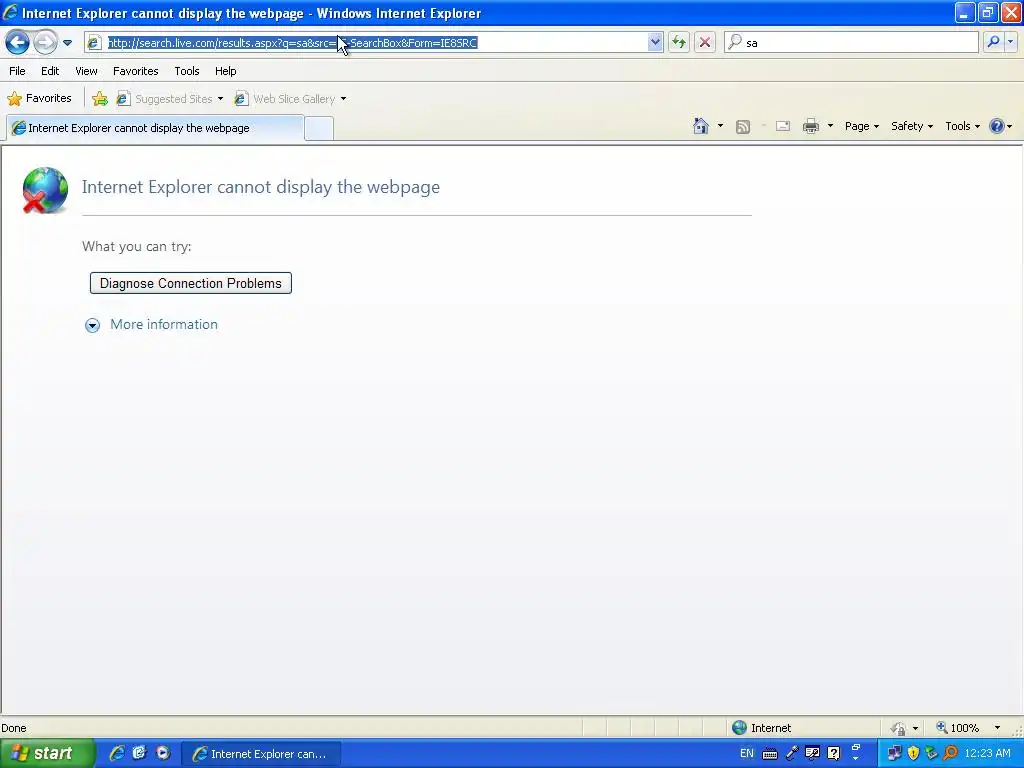Click the error page heading text
Viewport: 1024px width, 768px height.
[261, 187]
